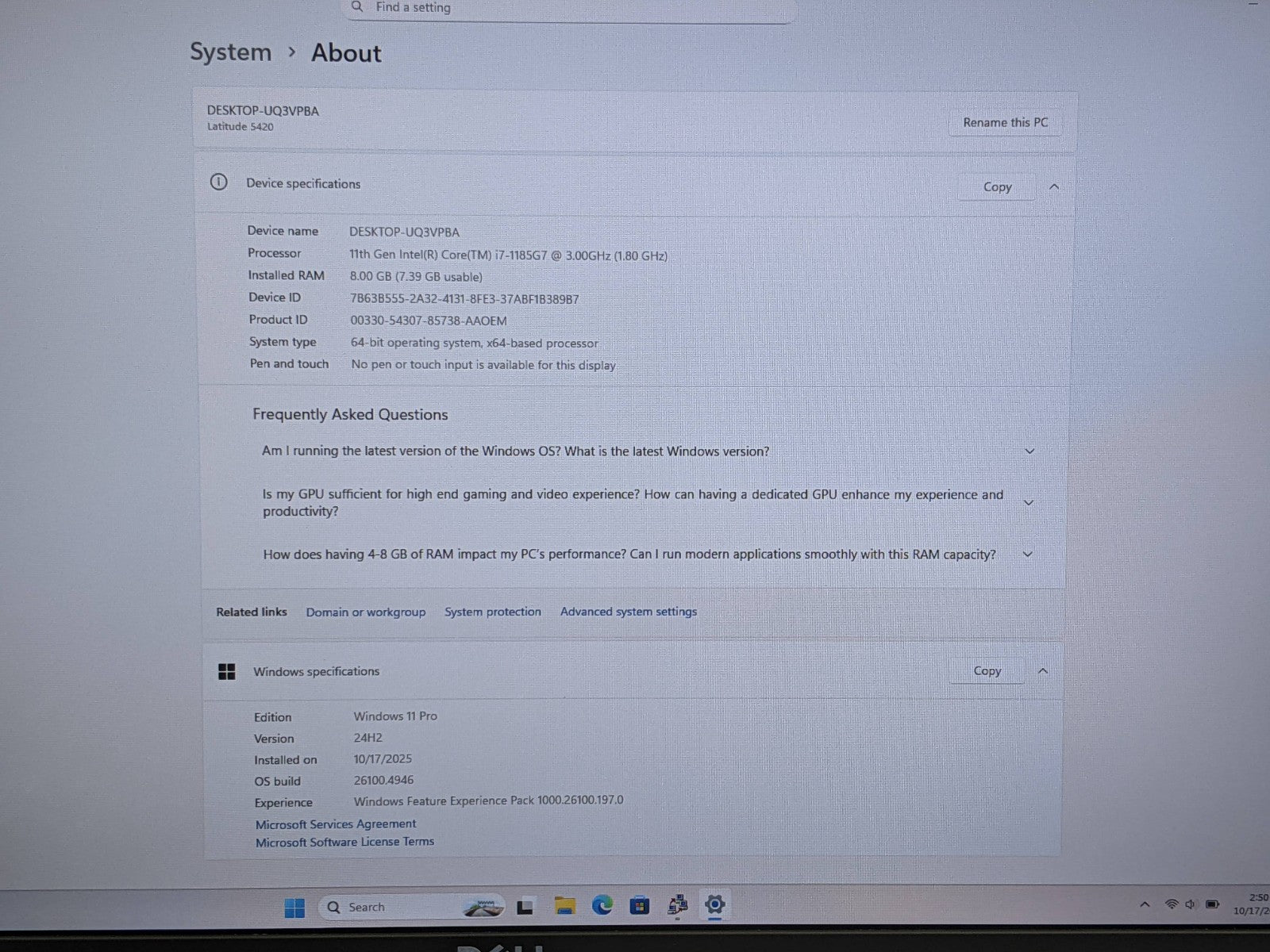This screenshot has width=1270, height=952.
Task: Expand the RAM performance FAQ question
Action: point(1028,554)
